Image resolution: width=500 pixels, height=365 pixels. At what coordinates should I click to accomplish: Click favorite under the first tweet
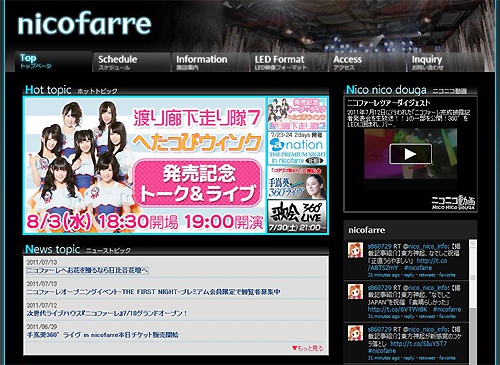click(x=447, y=275)
